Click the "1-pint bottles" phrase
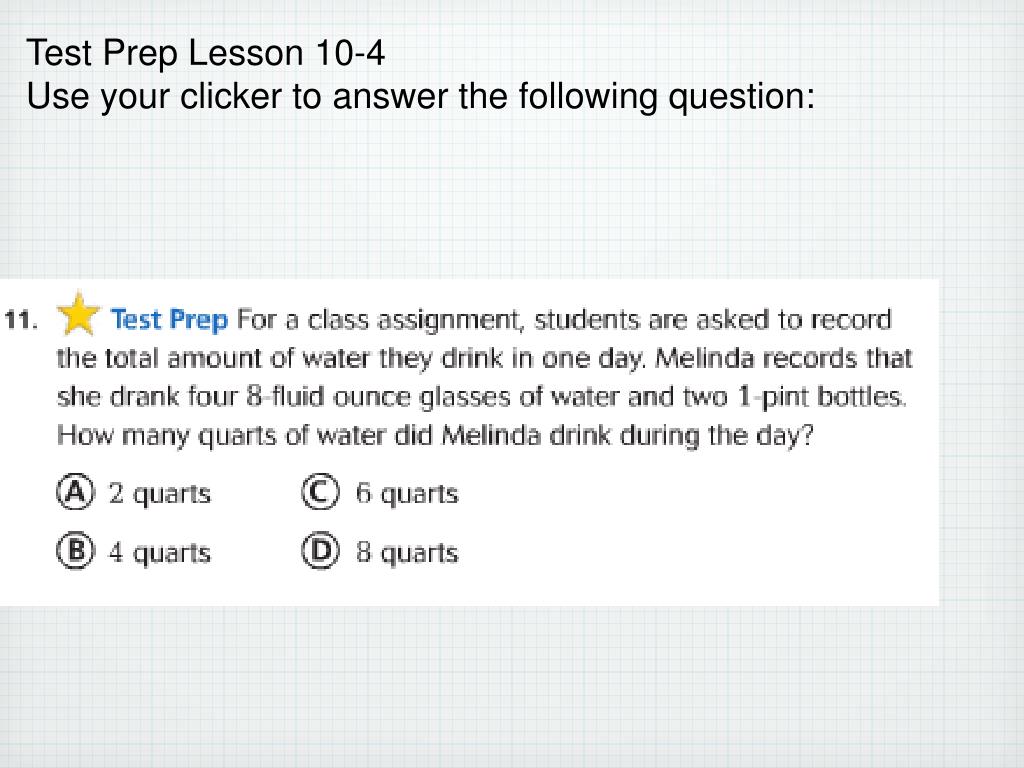 pos(822,396)
